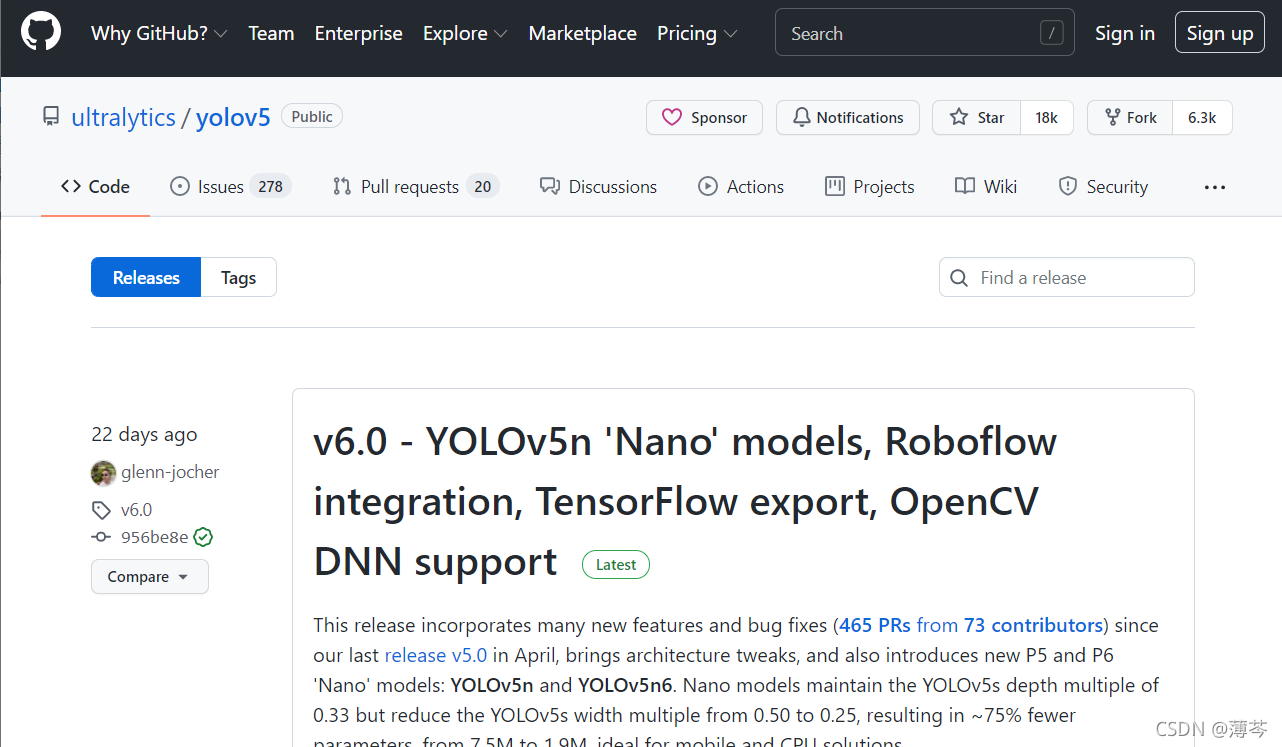The image size is (1282, 747).
Task: Expand the Pricing dropdown
Action: coord(697,33)
